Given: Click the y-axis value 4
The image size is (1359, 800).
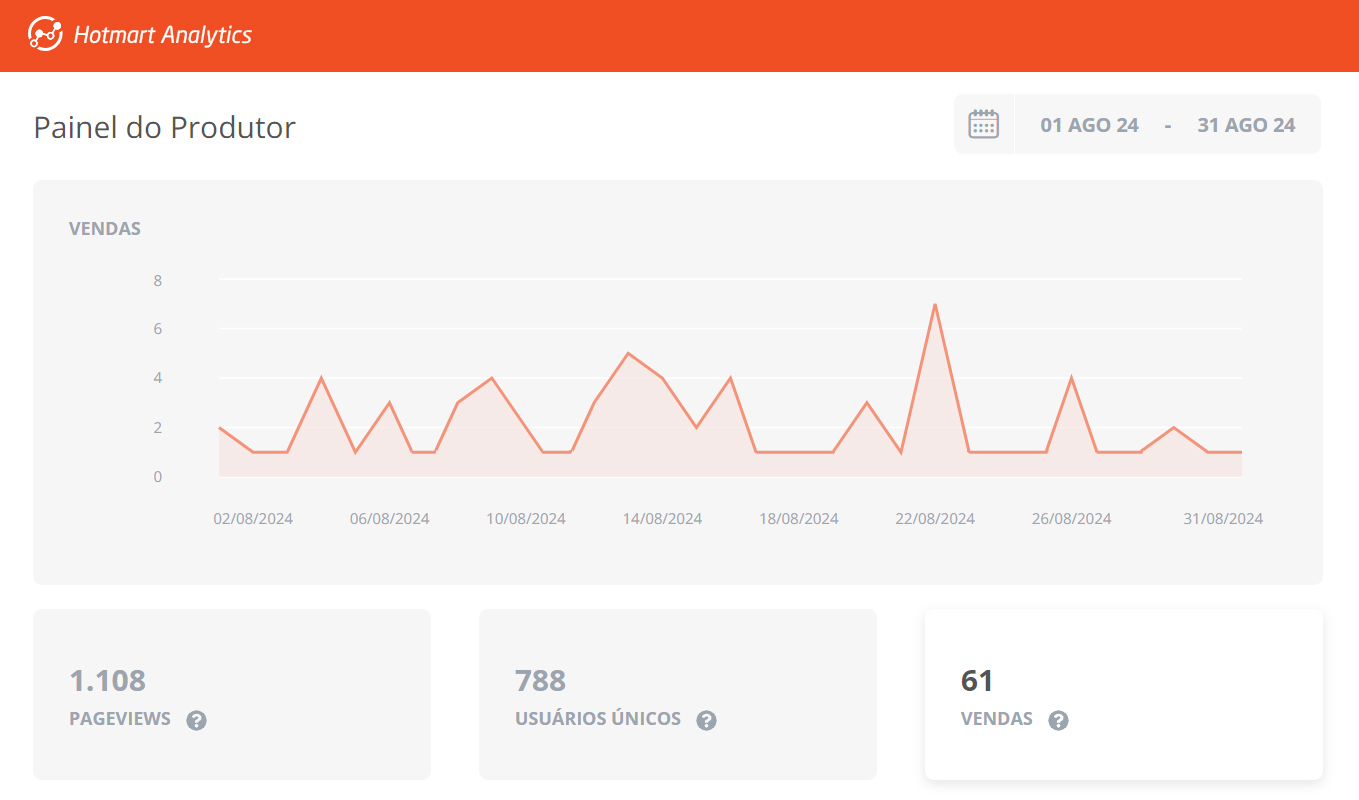Looking at the screenshot, I should click(x=158, y=378).
